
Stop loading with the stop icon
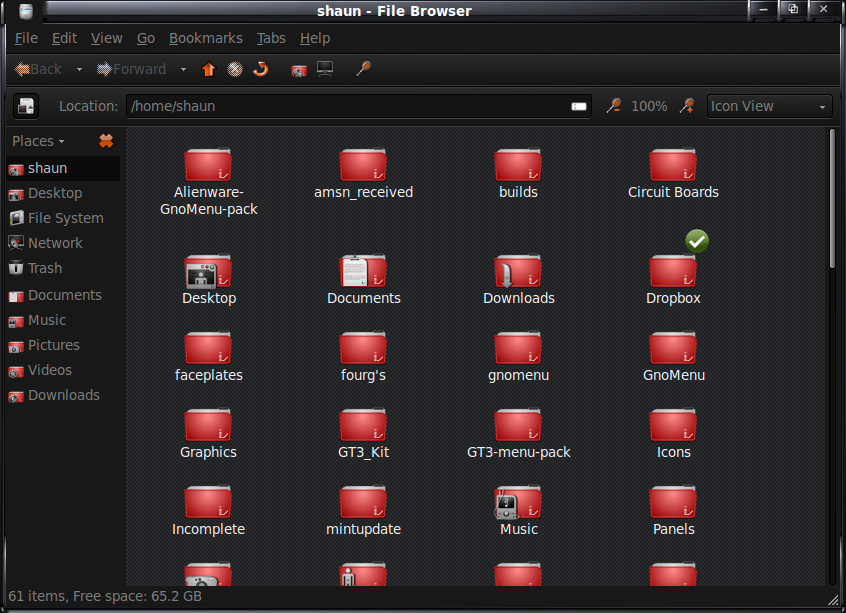click(x=235, y=69)
